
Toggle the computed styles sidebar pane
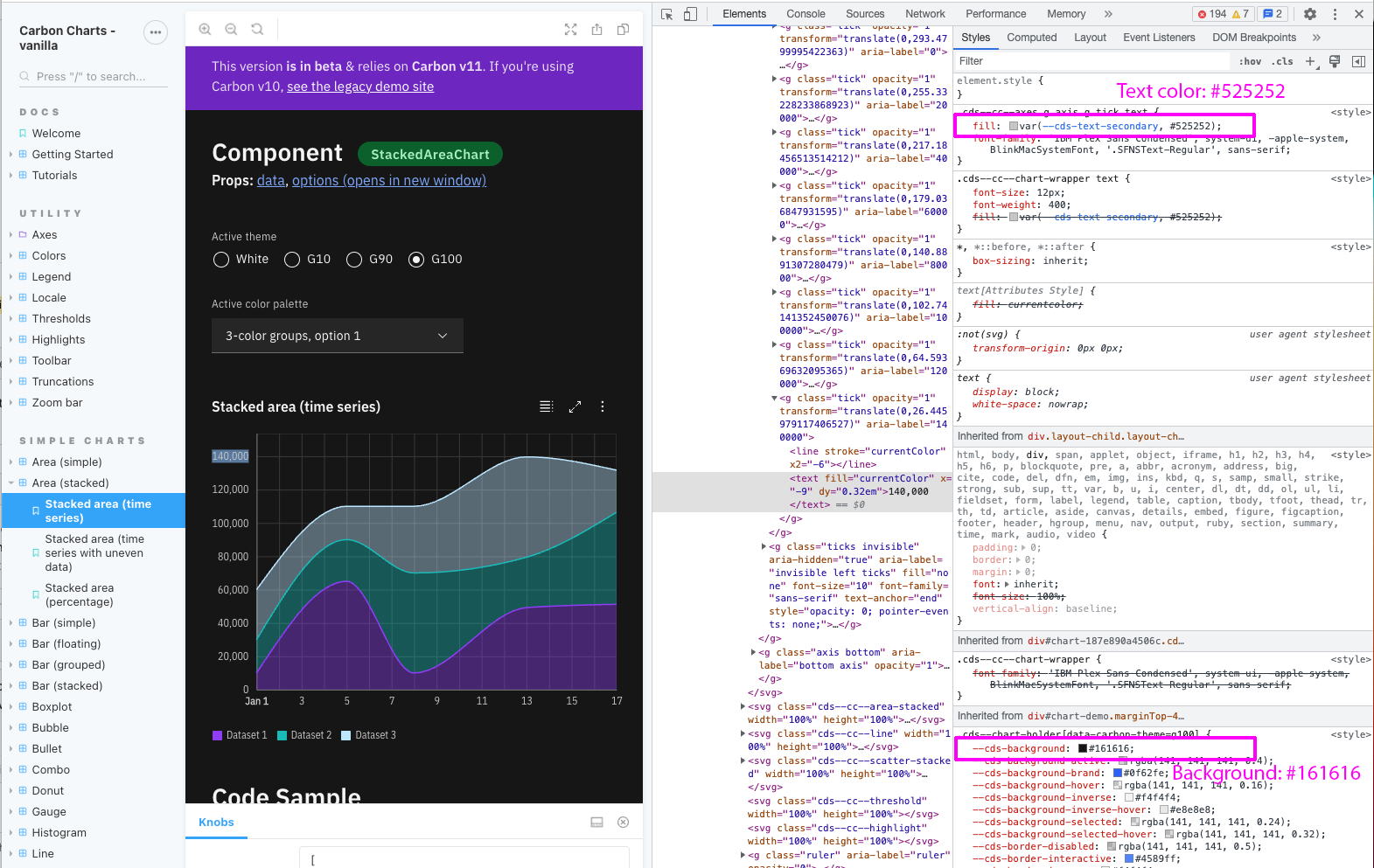click(1358, 61)
